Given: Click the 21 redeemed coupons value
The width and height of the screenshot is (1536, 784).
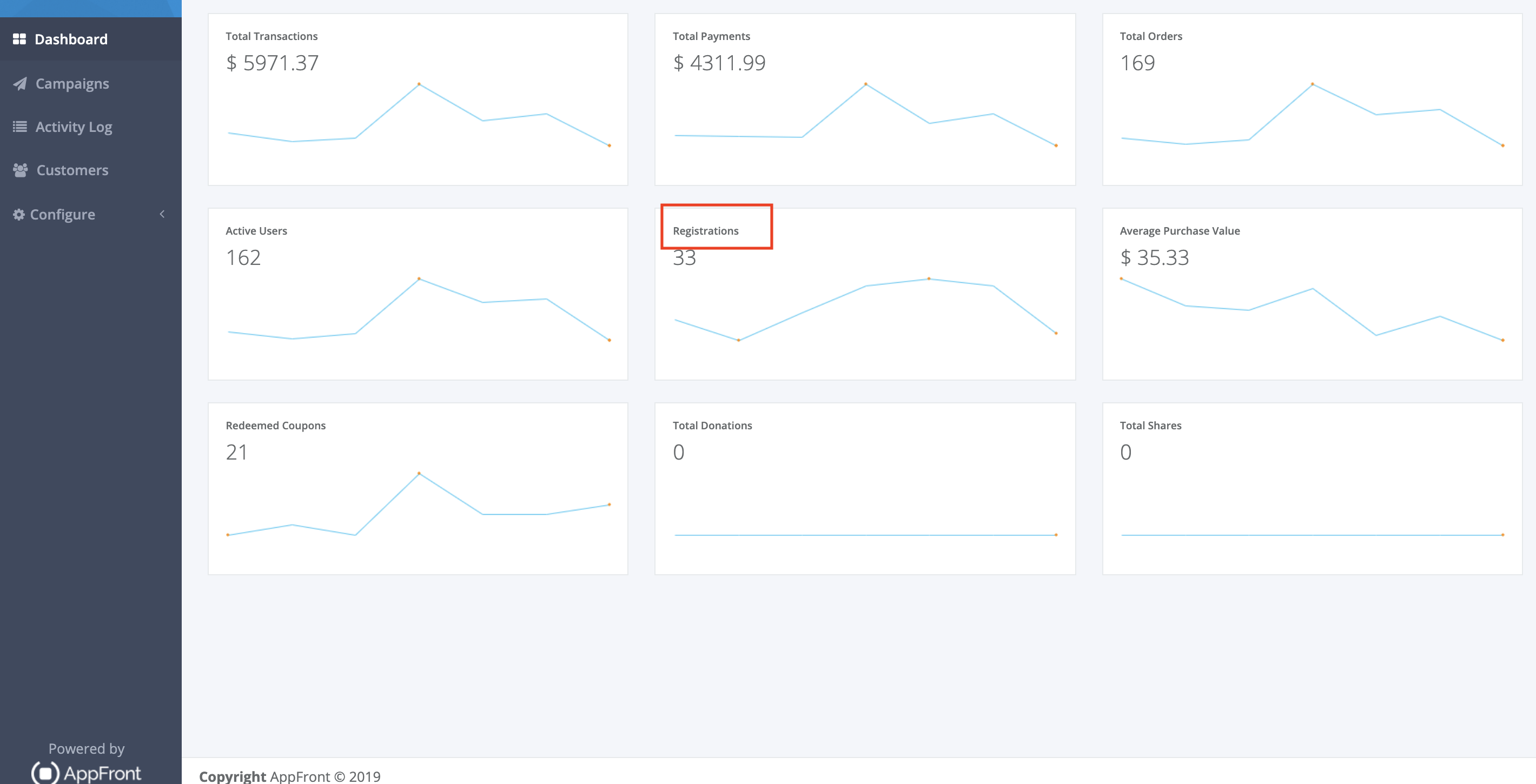Looking at the screenshot, I should (237, 453).
